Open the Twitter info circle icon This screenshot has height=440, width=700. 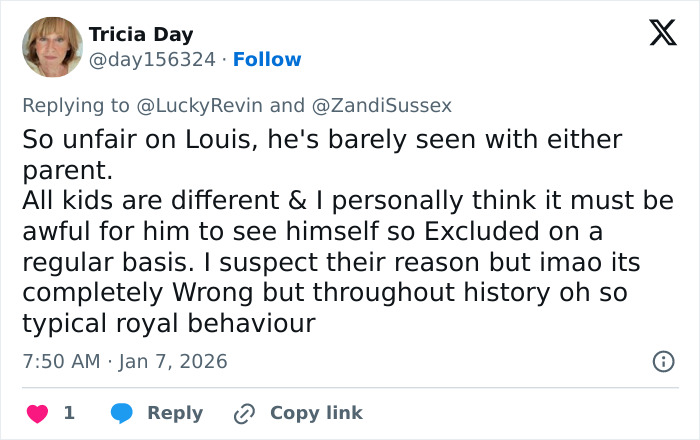click(662, 361)
